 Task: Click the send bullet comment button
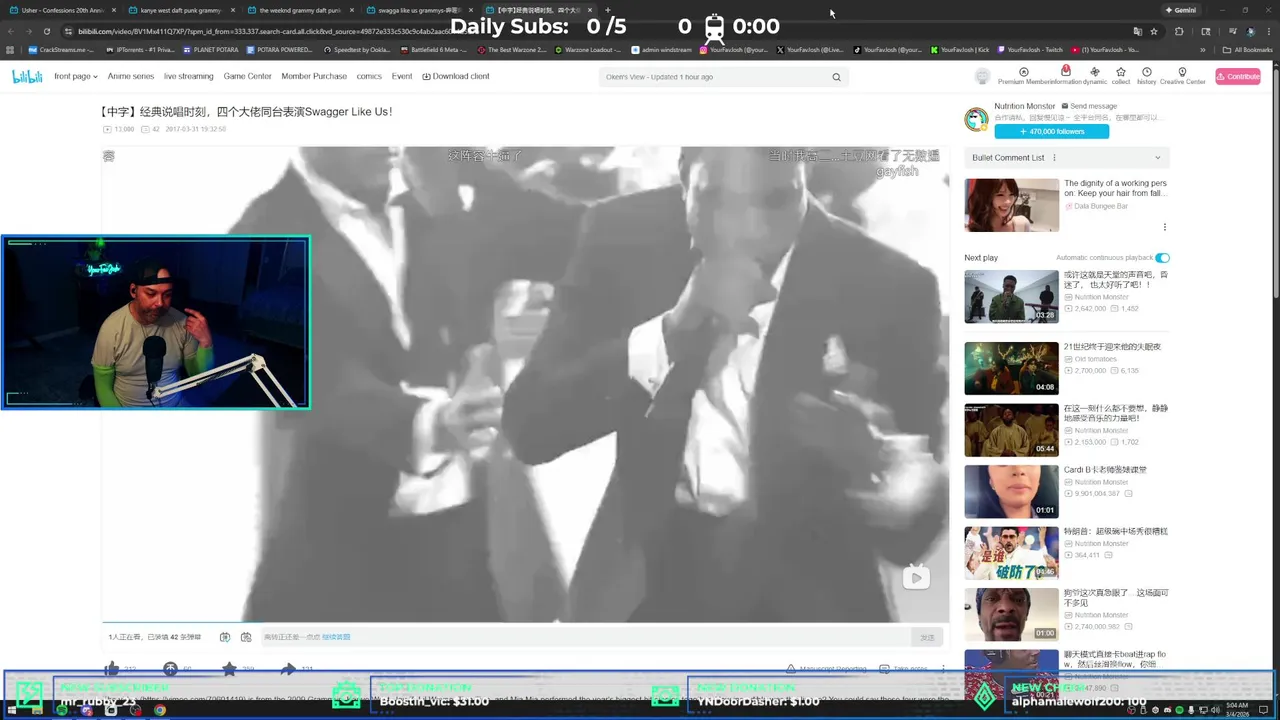tap(927, 637)
